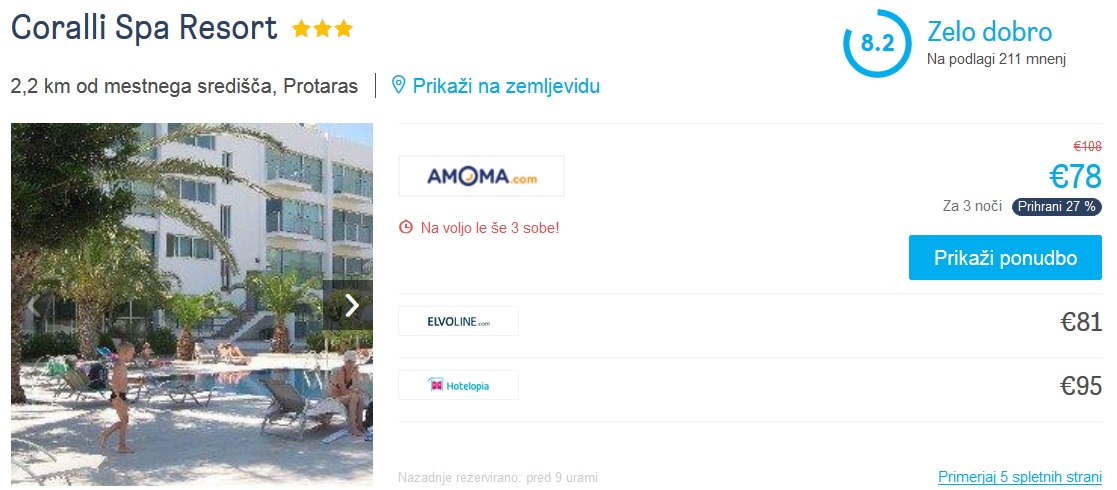Click the three-star rating icons
The image size is (1117, 490).
pyautogui.click(x=322, y=28)
